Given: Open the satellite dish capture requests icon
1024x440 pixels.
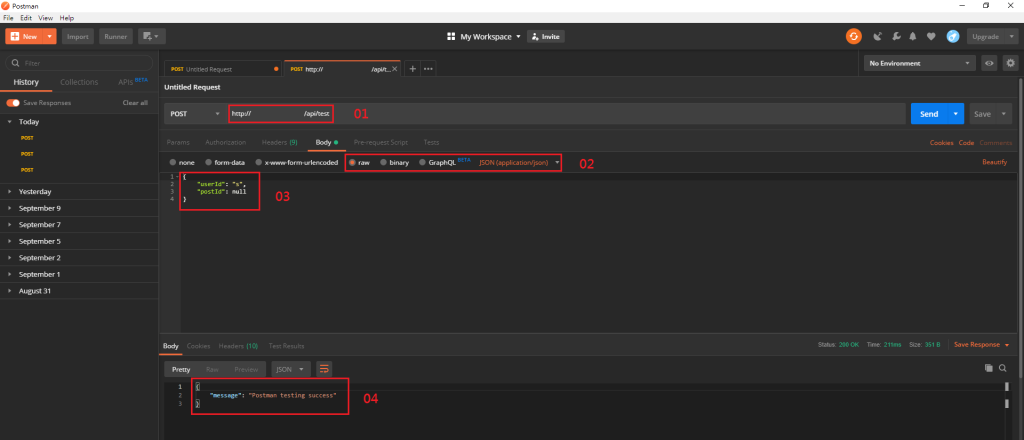Looking at the screenshot, I should (879, 37).
